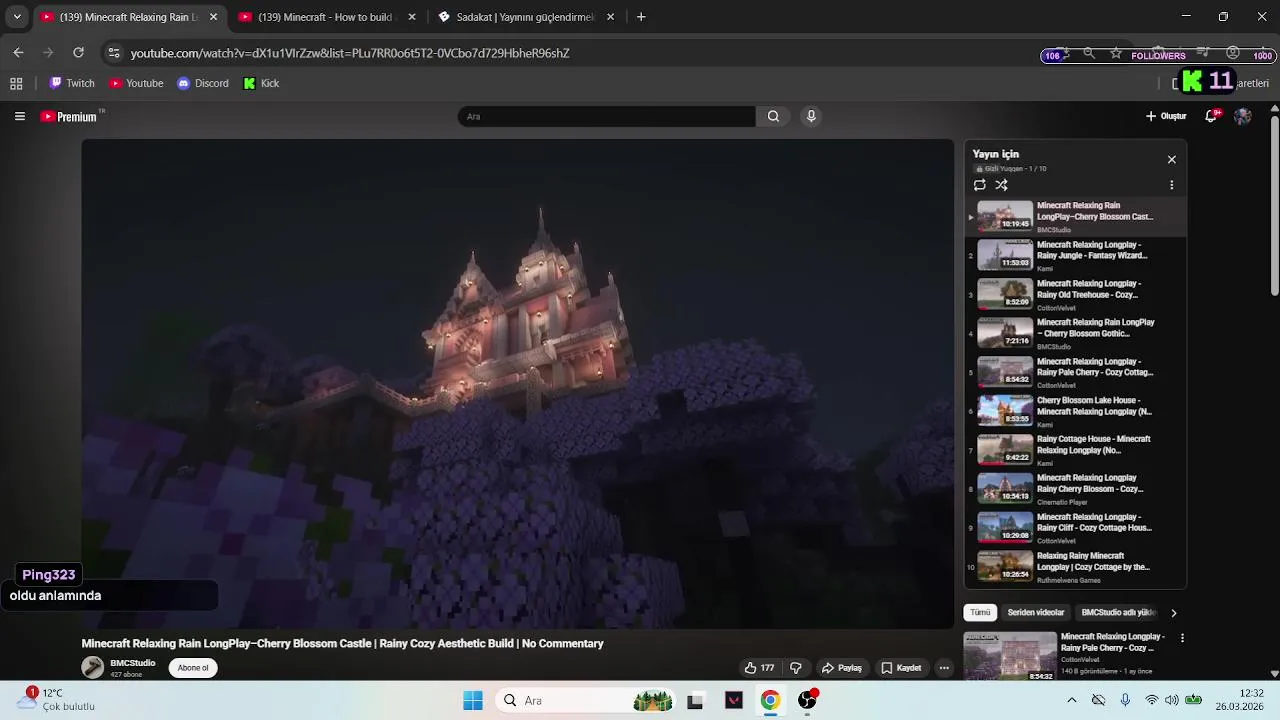The width and height of the screenshot is (1280, 720).
Task: Reload the current page
Action: click(x=78, y=53)
